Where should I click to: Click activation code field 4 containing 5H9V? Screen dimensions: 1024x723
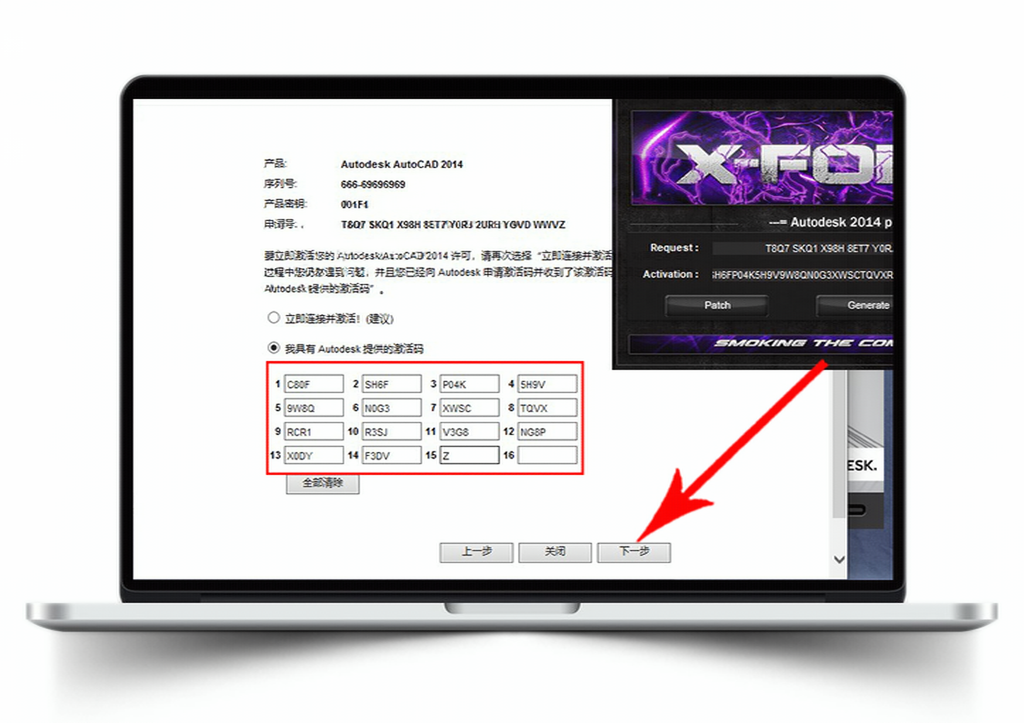547,384
